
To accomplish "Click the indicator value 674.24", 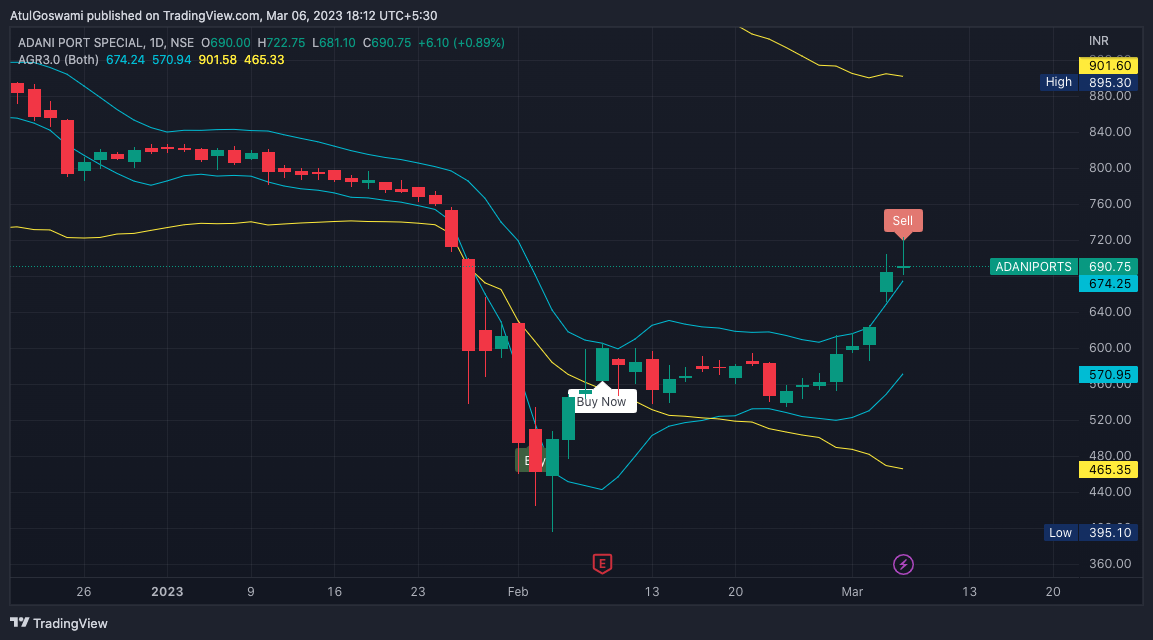I will coord(125,60).
